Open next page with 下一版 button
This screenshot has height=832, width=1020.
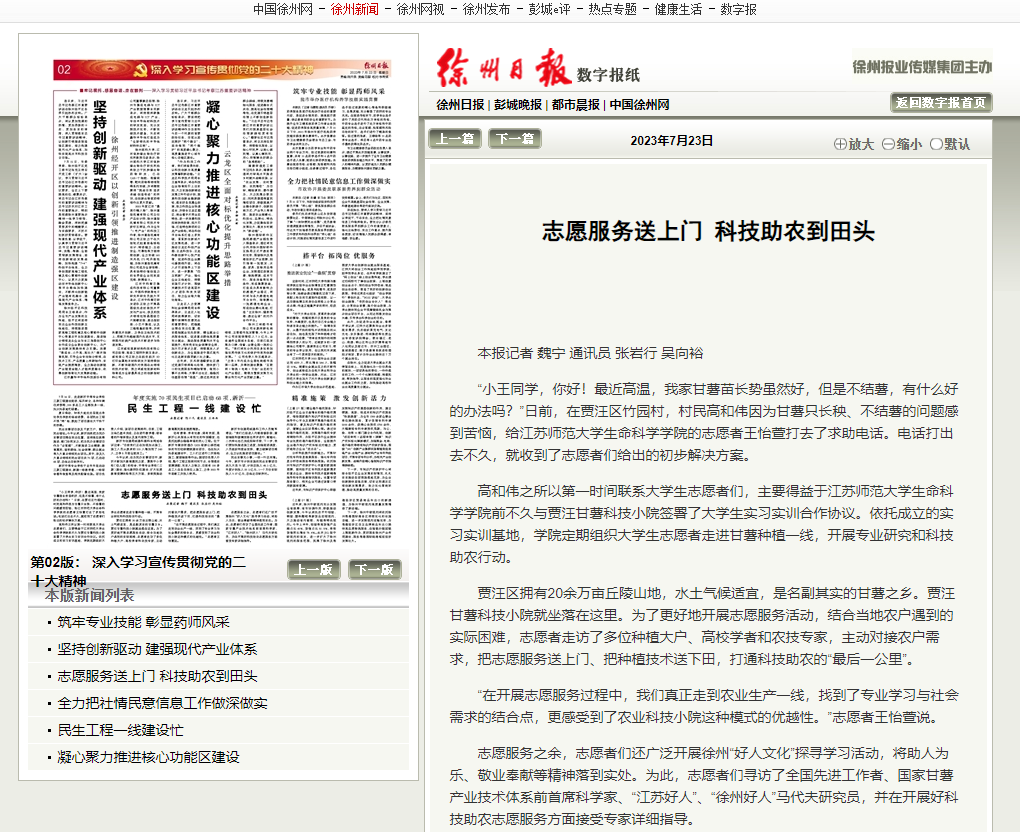tap(374, 570)
